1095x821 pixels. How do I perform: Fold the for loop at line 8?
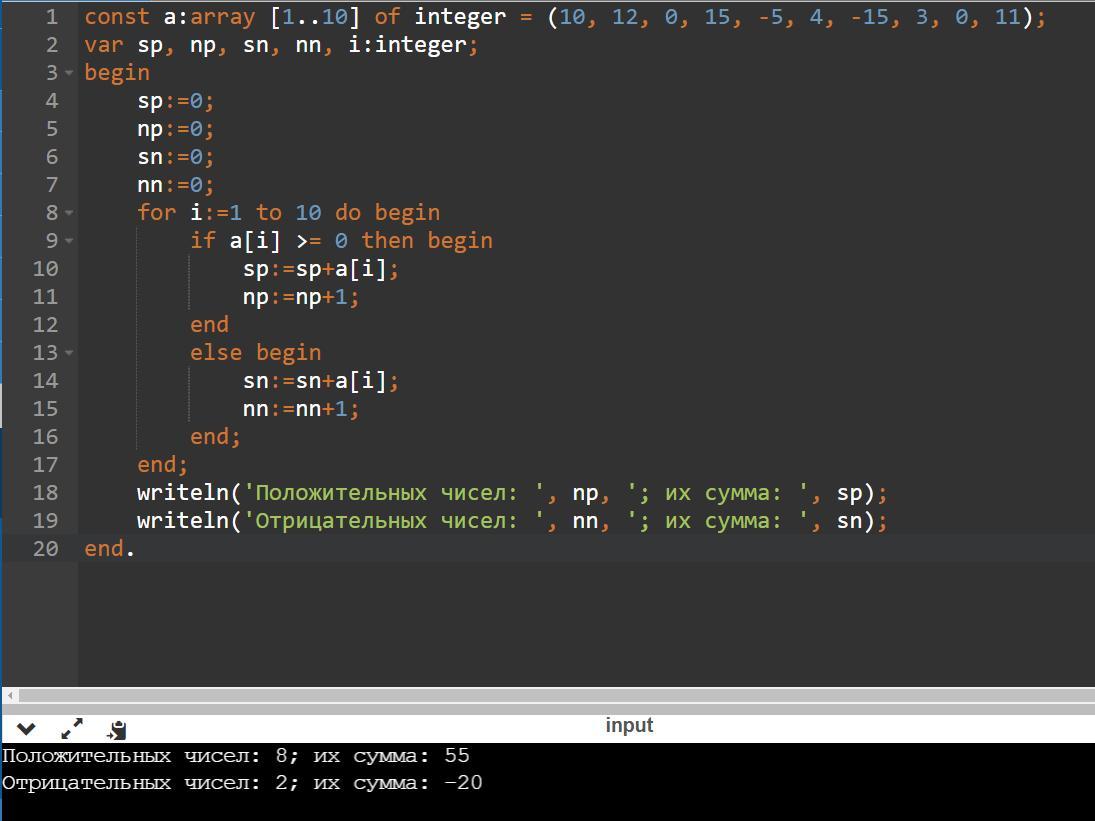pos(69,212)
